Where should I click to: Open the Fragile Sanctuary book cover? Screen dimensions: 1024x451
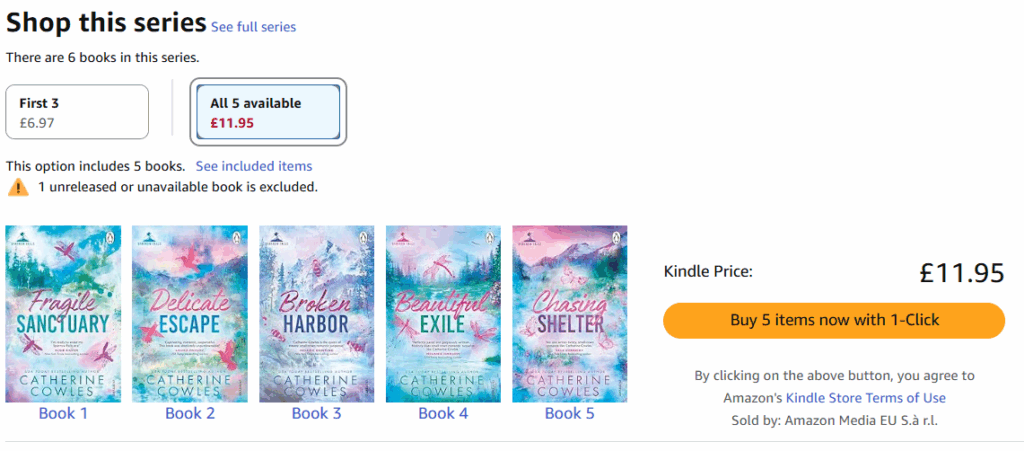tap(63, 314)
